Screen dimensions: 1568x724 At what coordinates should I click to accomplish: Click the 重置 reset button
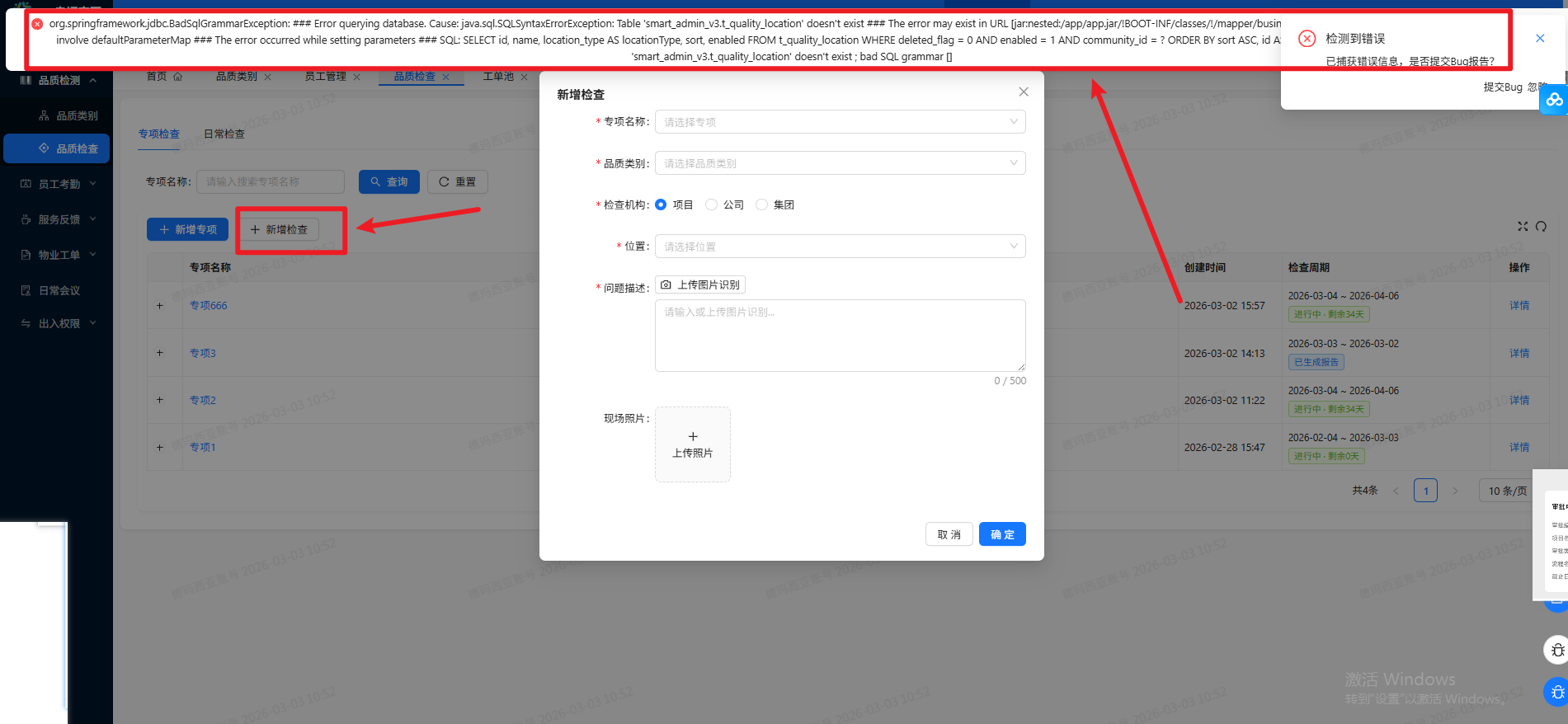458,181
